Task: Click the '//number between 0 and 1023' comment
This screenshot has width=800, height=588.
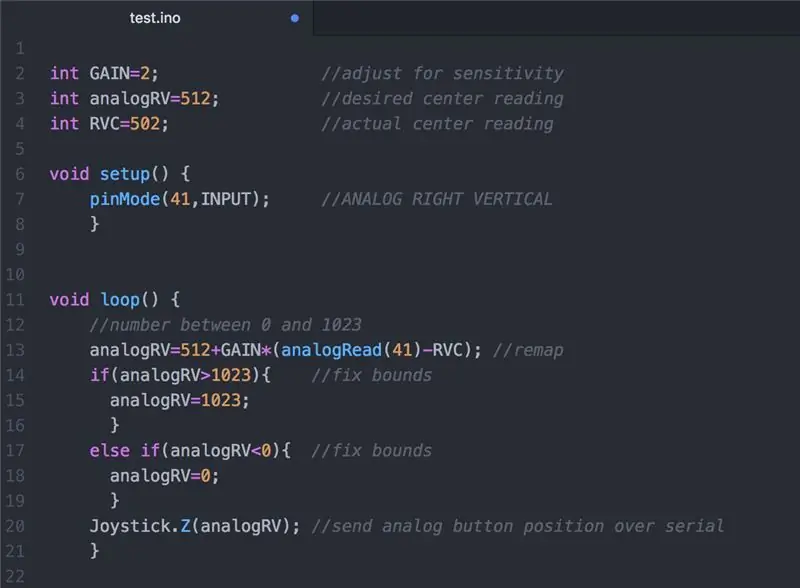Action: 226,325
